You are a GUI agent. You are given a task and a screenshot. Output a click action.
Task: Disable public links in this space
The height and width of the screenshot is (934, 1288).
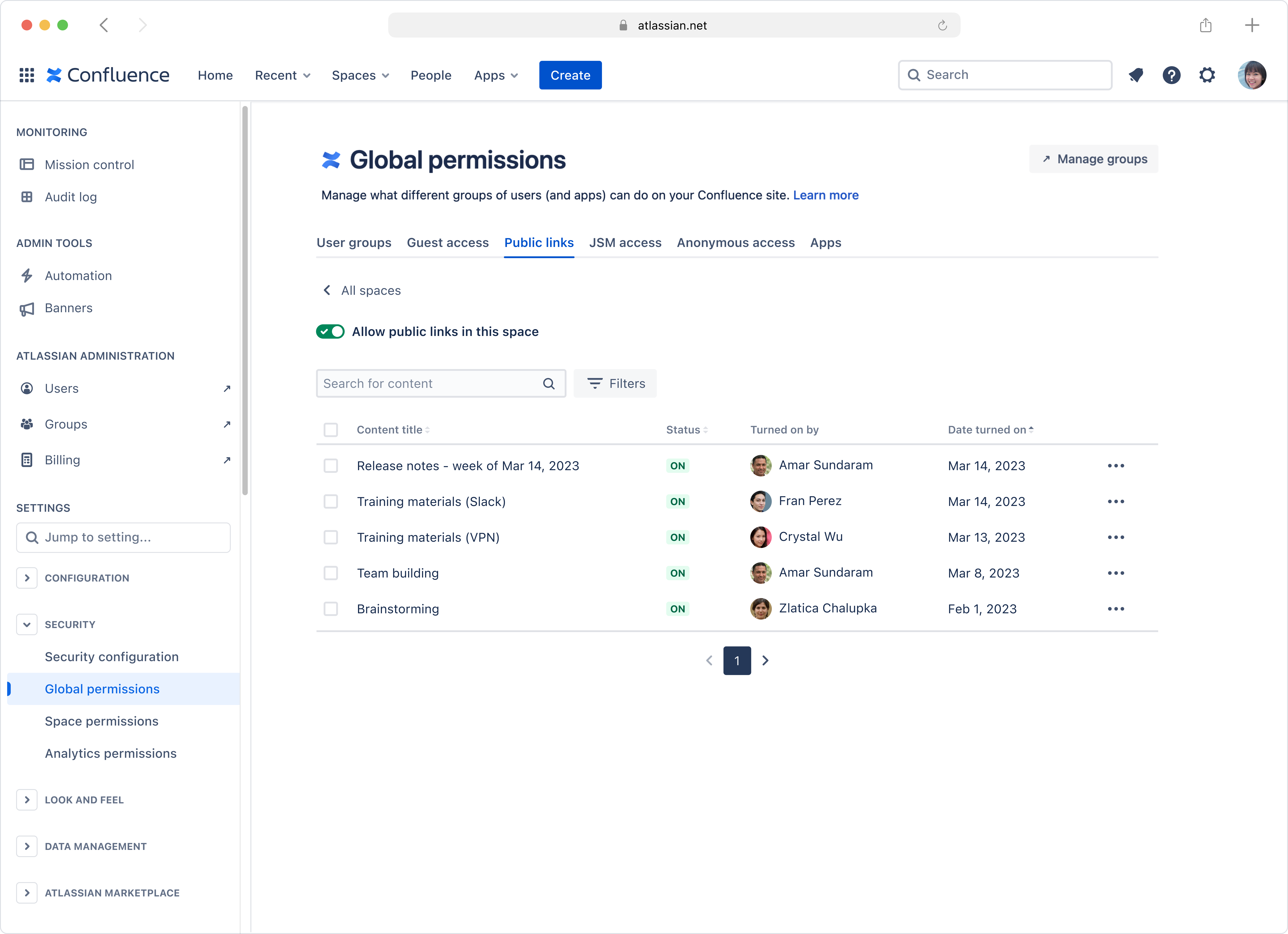click(x=330, y=331)
